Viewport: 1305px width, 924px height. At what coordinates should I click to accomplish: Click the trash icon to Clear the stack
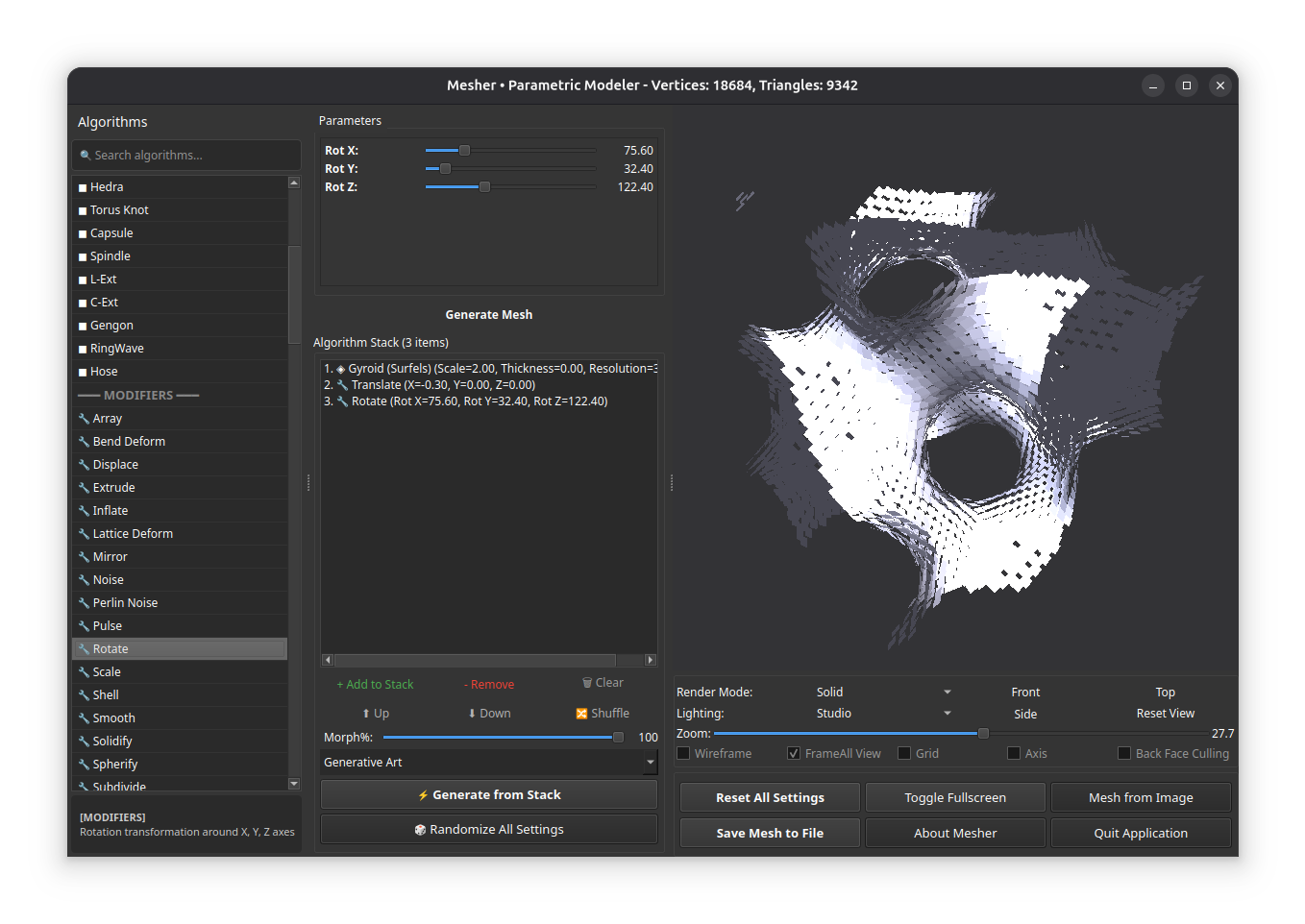point(587,682)
